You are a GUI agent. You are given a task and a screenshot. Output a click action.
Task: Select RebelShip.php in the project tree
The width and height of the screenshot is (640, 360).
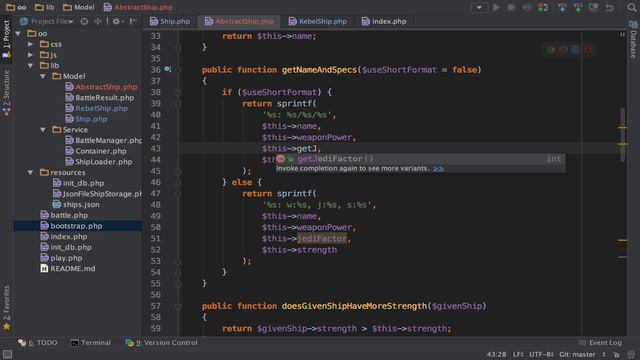(x=97, y=108)
